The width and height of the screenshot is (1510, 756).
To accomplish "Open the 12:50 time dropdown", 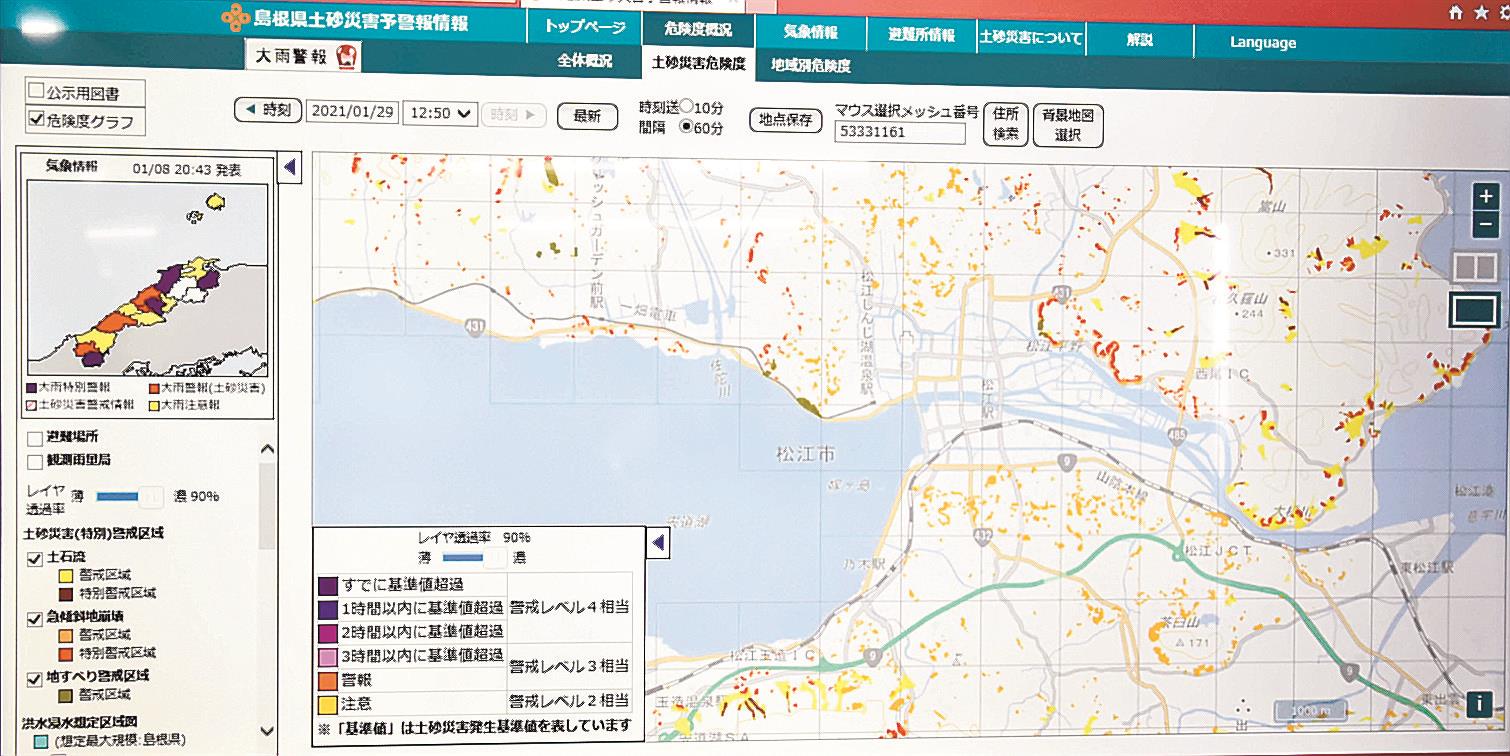I will pos(440,114).
